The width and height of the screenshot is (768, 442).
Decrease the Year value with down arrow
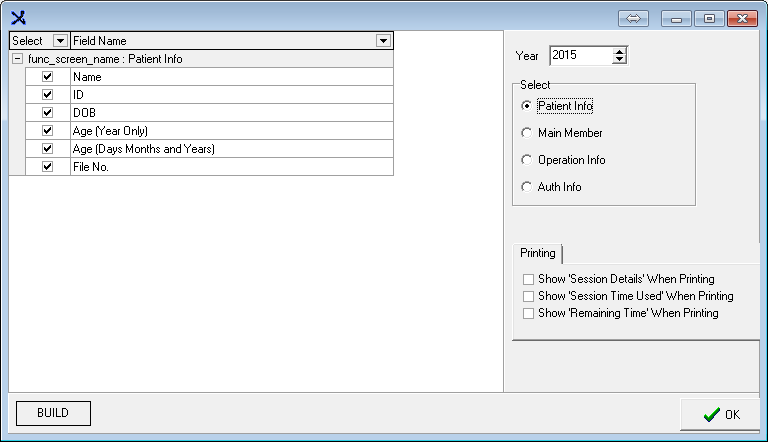click(x=620, y=60)
